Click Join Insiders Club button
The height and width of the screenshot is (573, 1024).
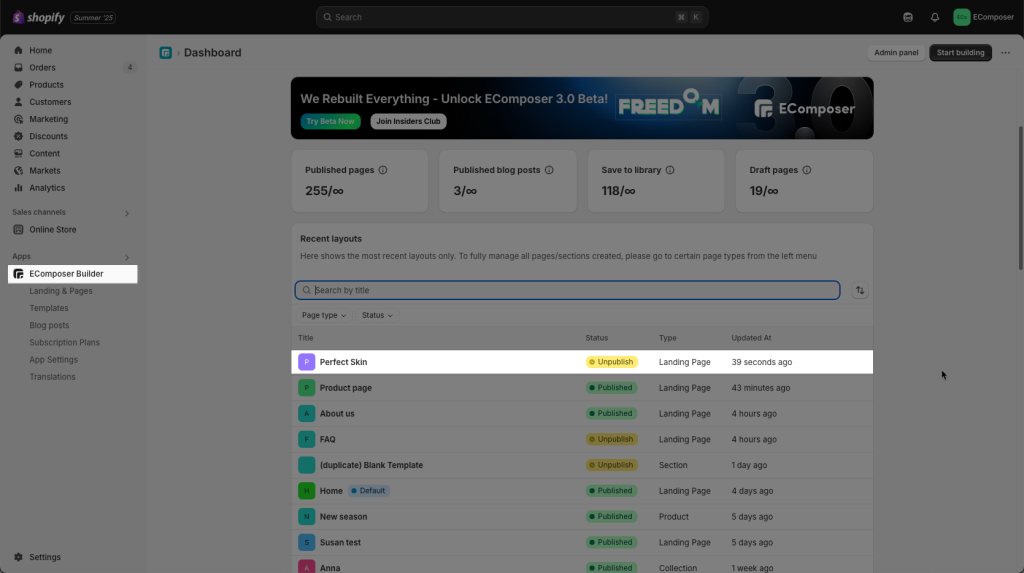point(408,122)
